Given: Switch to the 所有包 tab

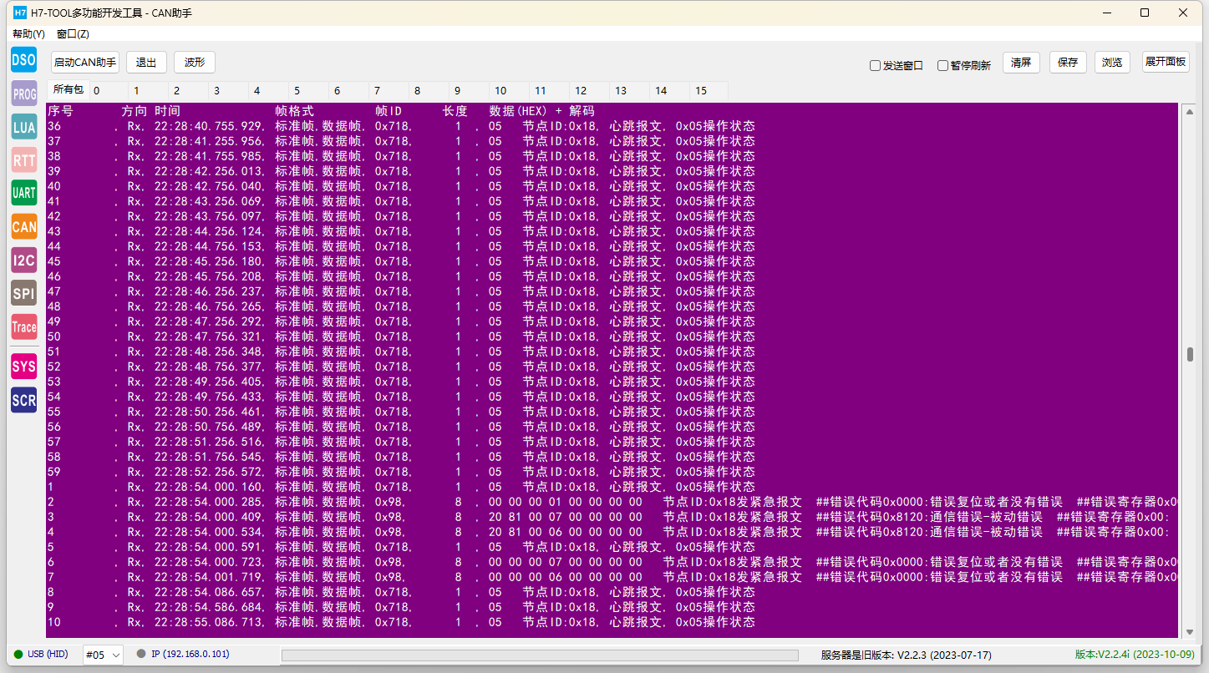Looking at the screenshot, I should coord(68,90).
